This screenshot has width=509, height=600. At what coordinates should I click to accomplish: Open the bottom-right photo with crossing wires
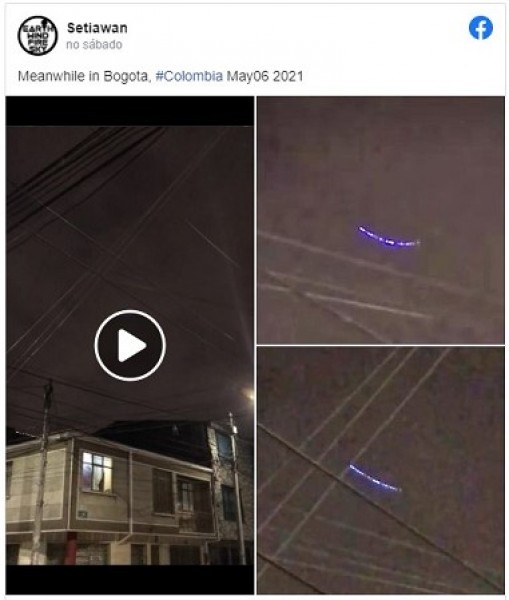coord(381,470)
